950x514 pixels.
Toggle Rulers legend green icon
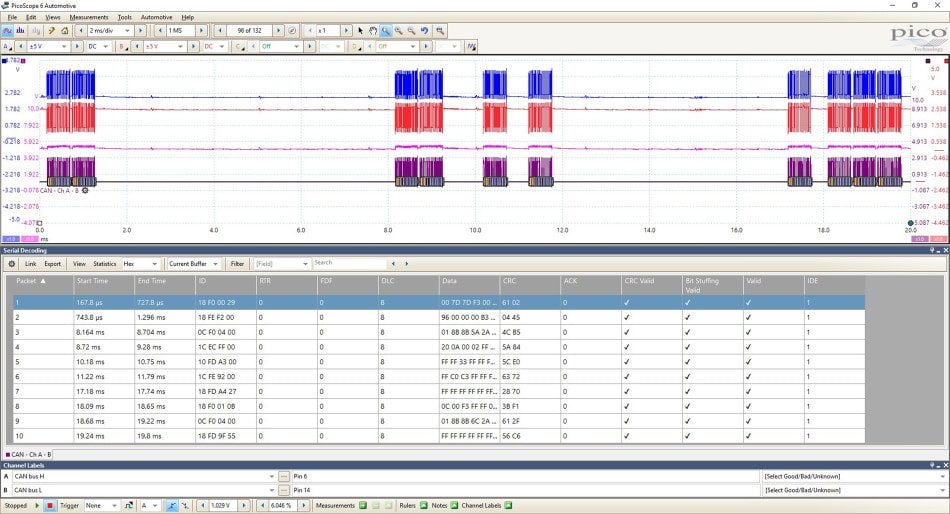[424, 506]
